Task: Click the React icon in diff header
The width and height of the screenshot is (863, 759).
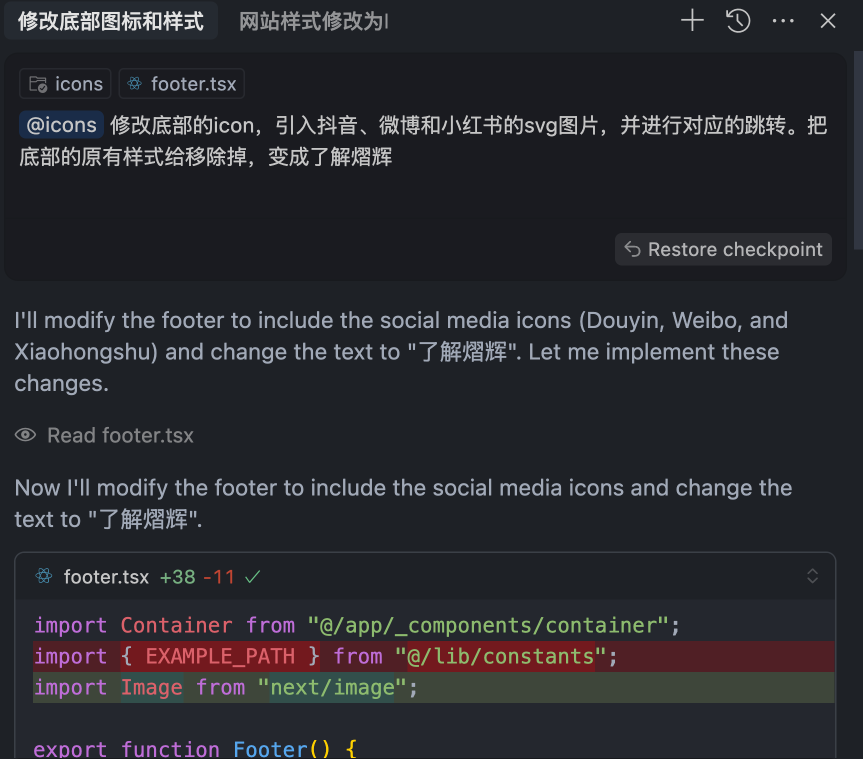Action: [x=43, y=577]
